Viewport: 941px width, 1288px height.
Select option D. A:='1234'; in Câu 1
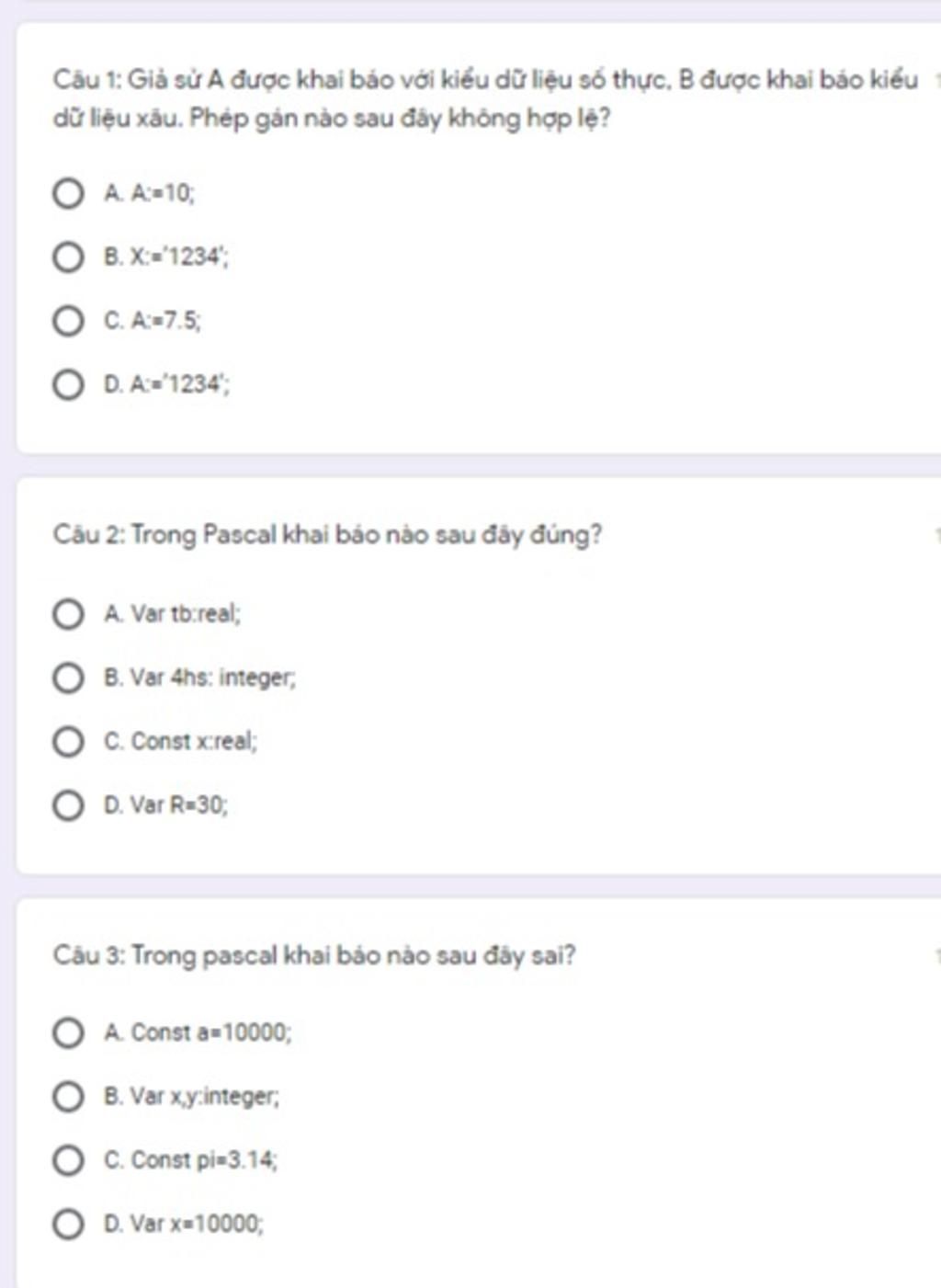click(67, 384)
